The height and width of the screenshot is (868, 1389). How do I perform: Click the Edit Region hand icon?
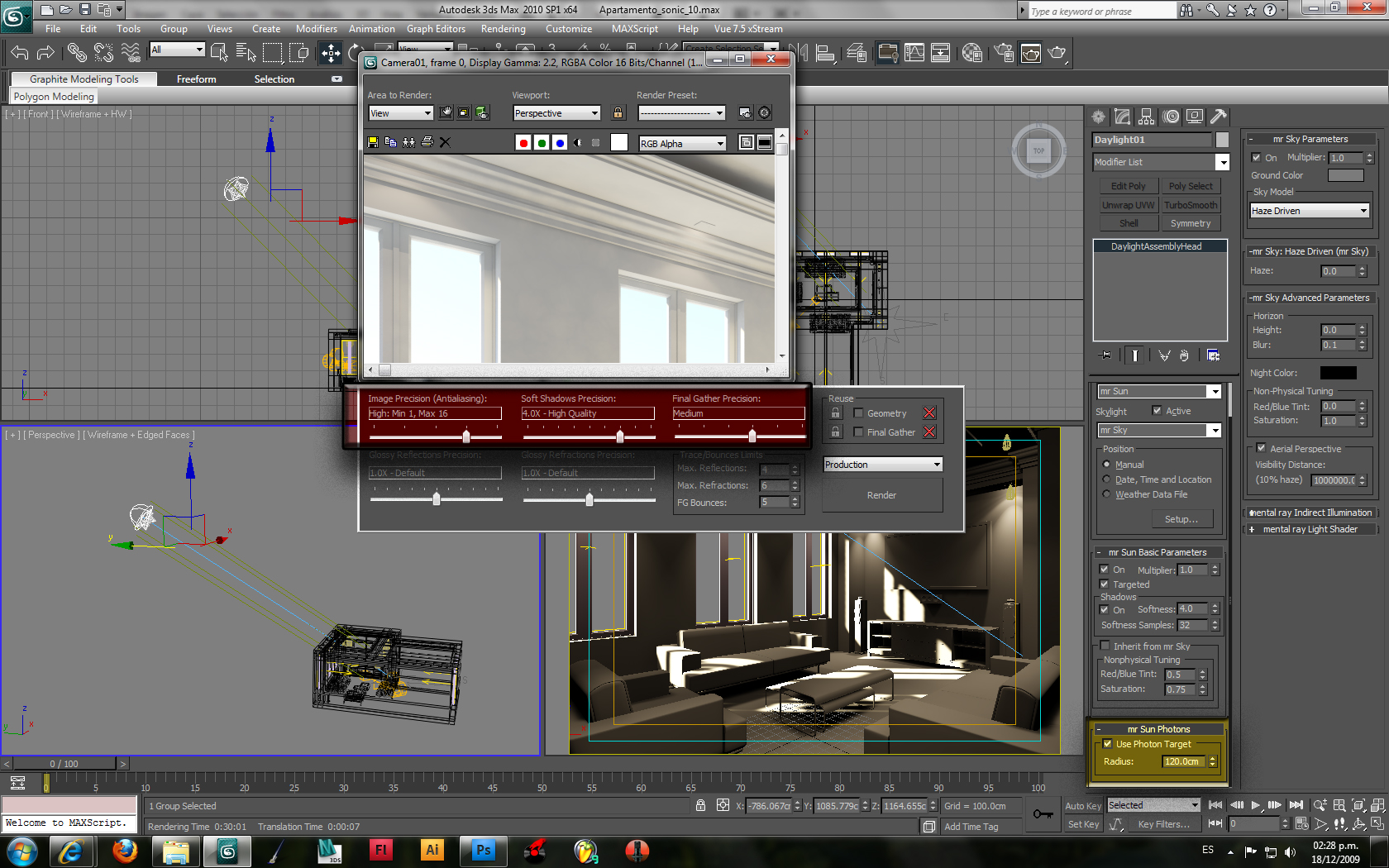pos(446,113)
